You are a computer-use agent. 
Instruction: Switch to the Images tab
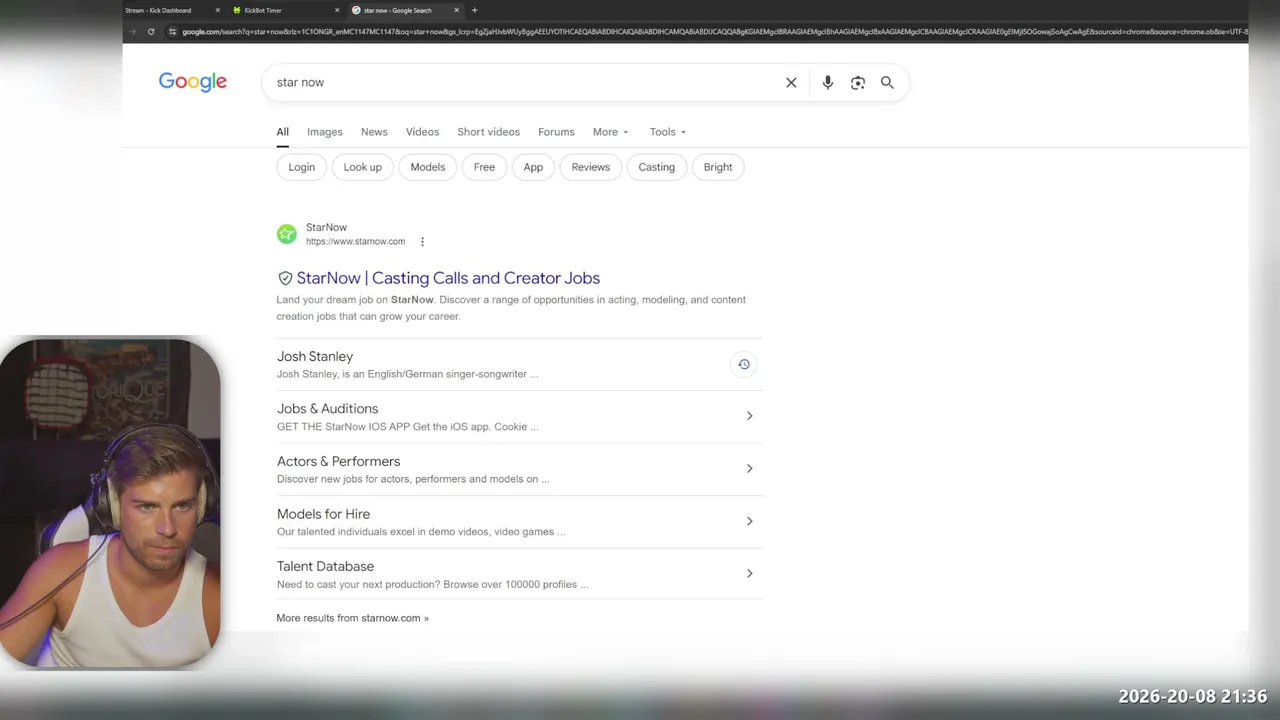click(x=325, y=132)
